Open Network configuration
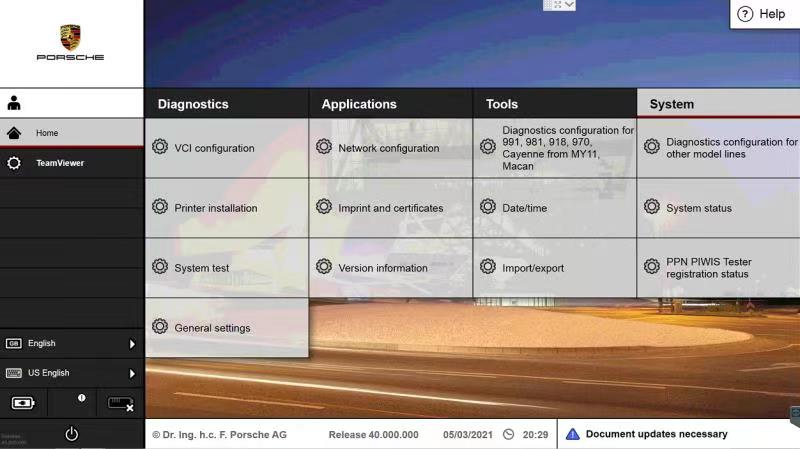The image size is (800, 449). [390, 148]
